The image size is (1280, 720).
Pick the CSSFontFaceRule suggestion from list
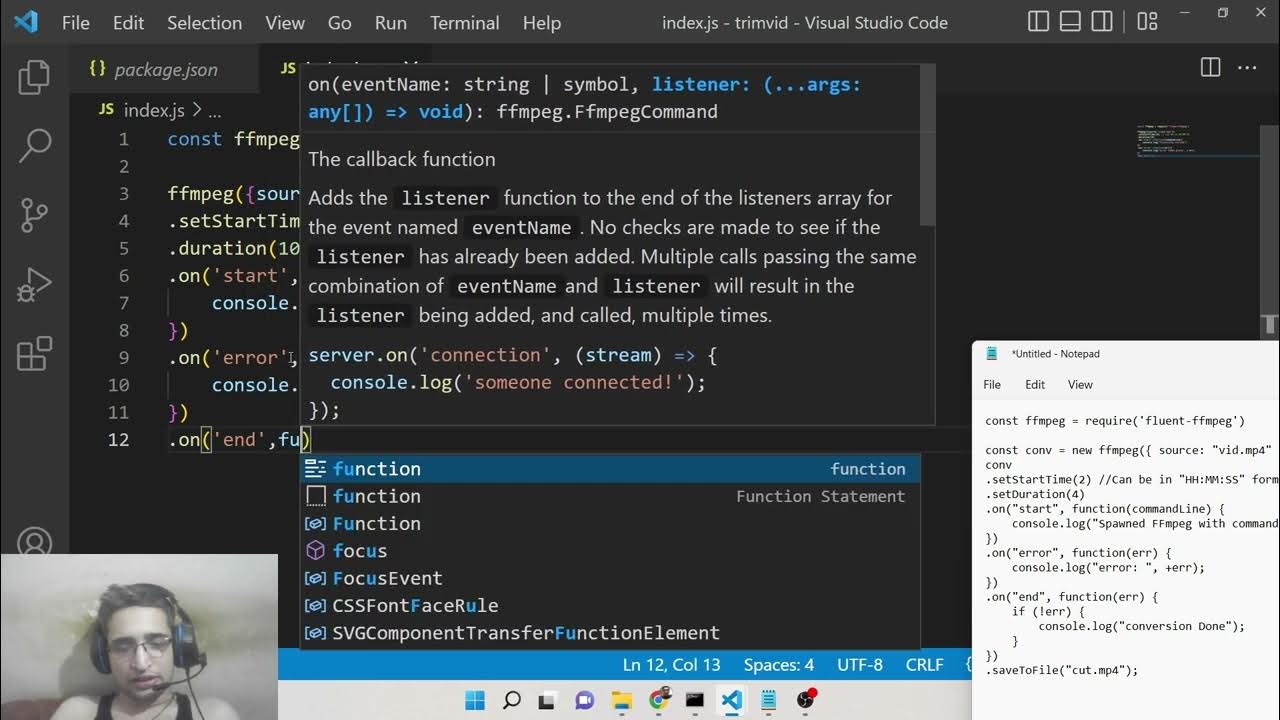415,606
